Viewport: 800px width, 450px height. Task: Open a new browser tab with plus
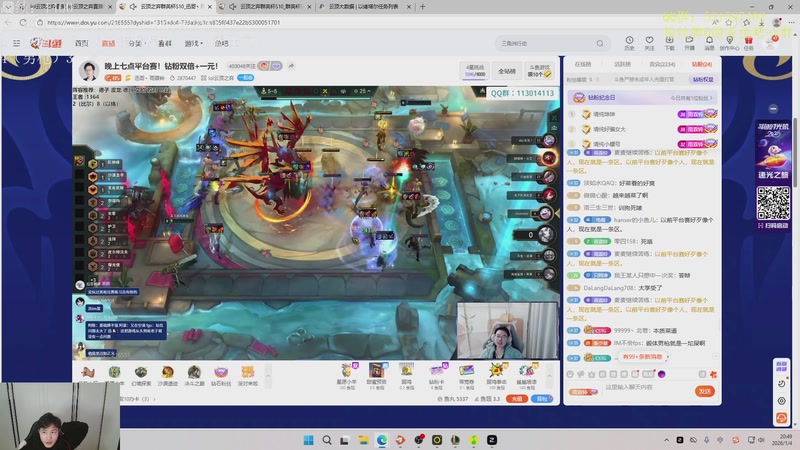click(x=422, y=7)
